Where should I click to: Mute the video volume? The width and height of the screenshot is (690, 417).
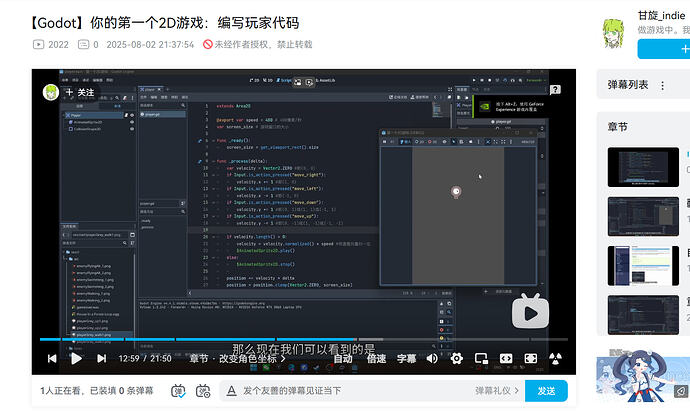tap(432, 358)
